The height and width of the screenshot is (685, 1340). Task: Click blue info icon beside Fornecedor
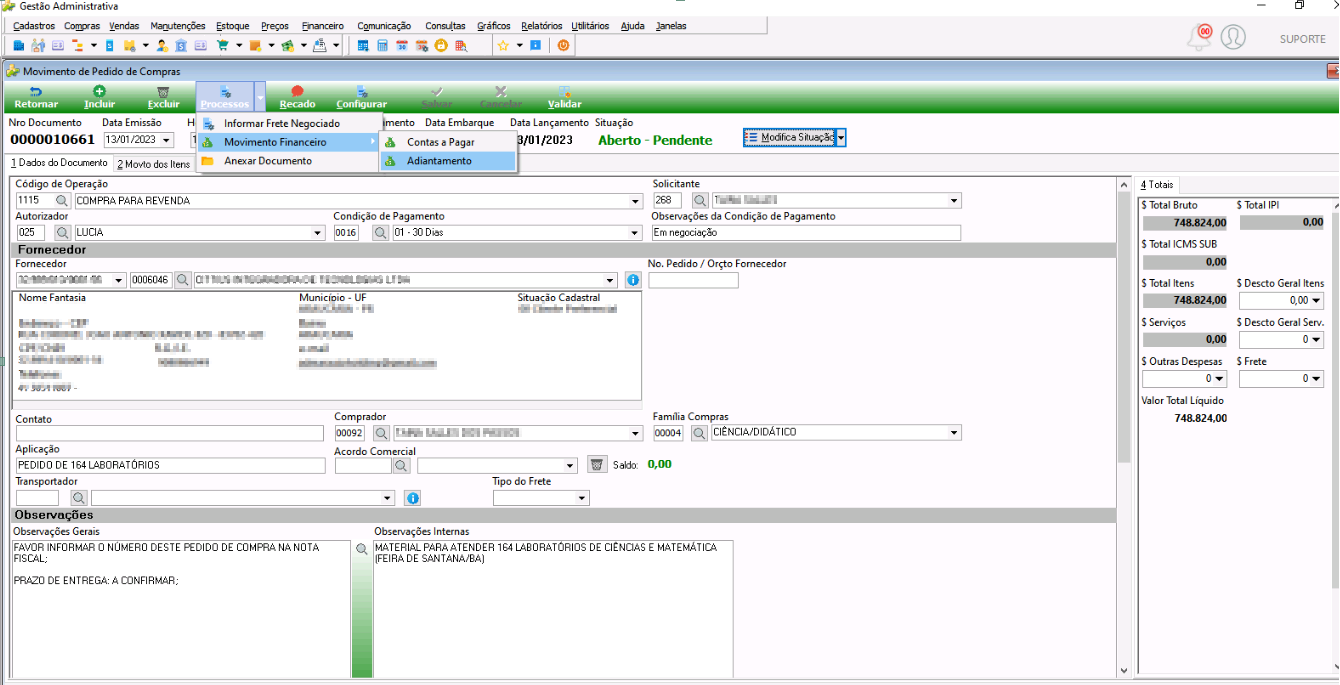click(633, 280)
